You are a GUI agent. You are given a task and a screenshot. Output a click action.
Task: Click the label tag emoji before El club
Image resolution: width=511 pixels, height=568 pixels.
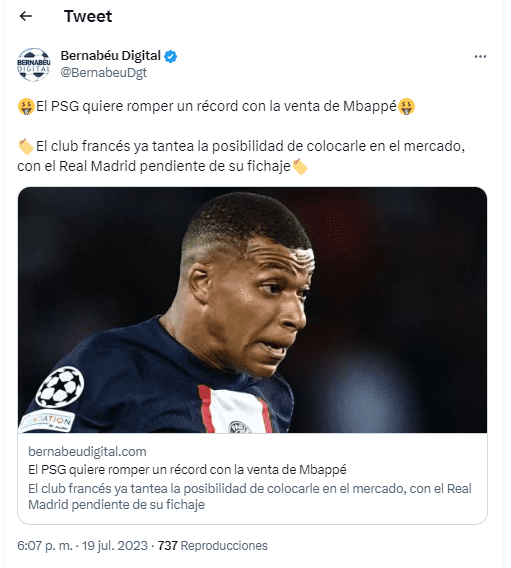coord(26,146)
